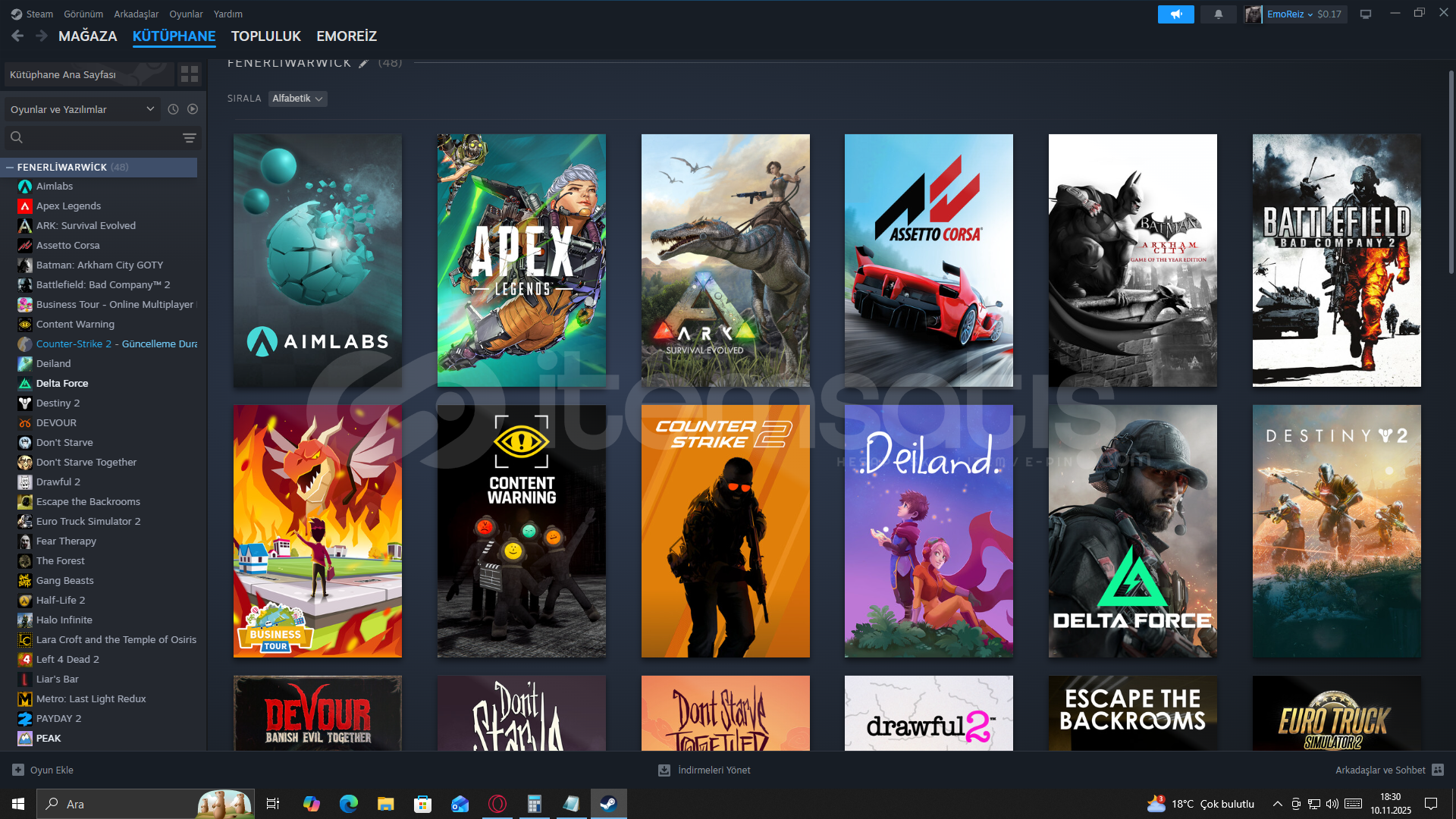1456x819 pixels.
Task: Open EmoReiz account dropdown
Action: tap(1289, 14)
